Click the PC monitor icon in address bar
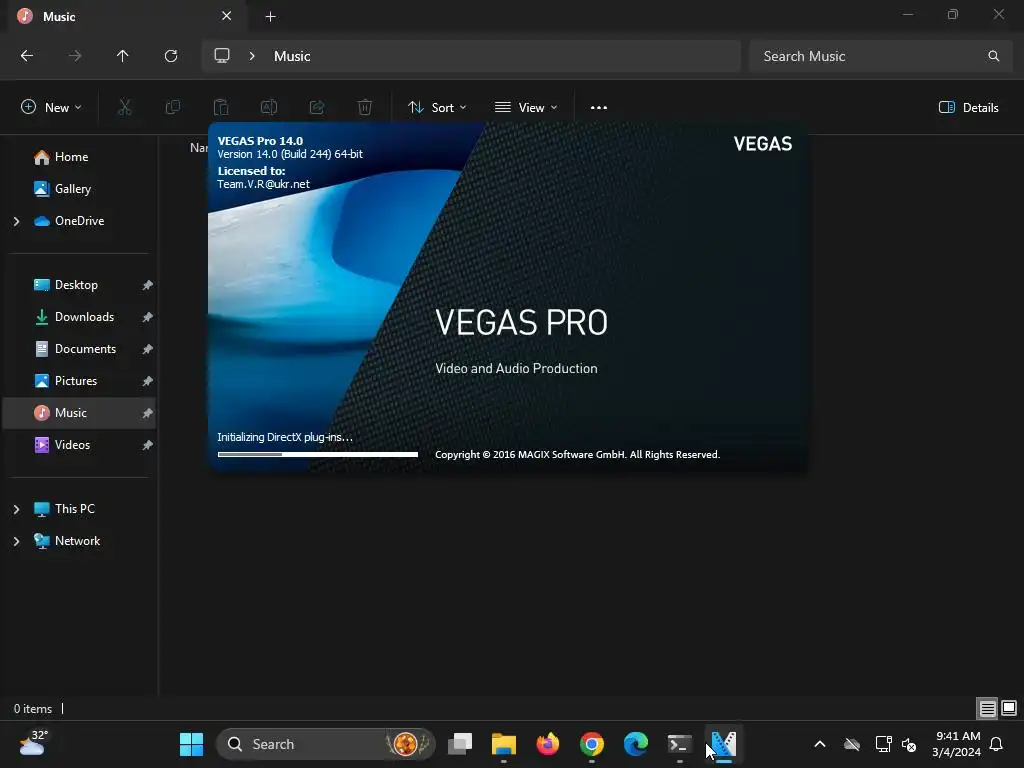The width and height of the screenshot is (1024, 768). 222,56
